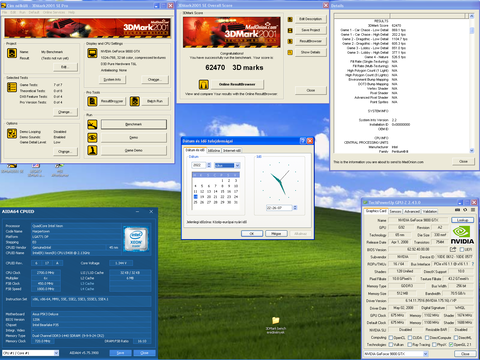Click Details window scrollbar down arrow
The width and height of the screenshot is (480, 360).
point(472,151)
